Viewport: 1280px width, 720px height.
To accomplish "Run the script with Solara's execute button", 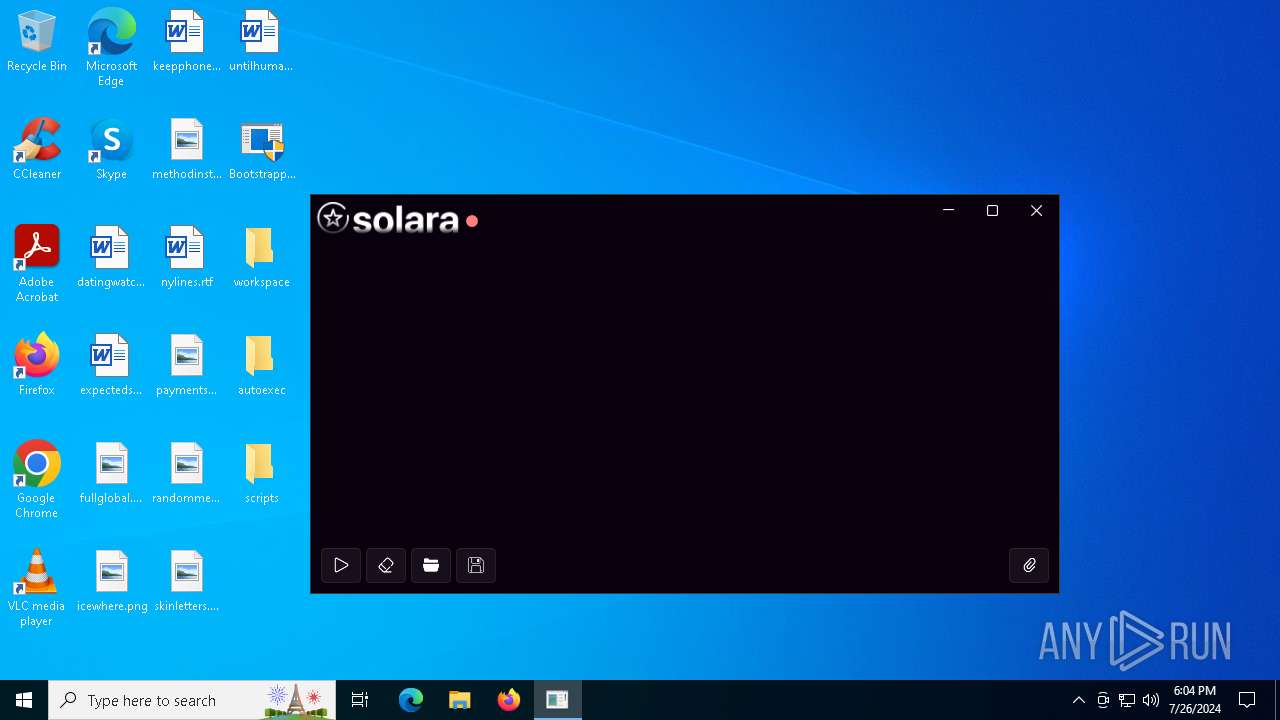I will [341, 566].
